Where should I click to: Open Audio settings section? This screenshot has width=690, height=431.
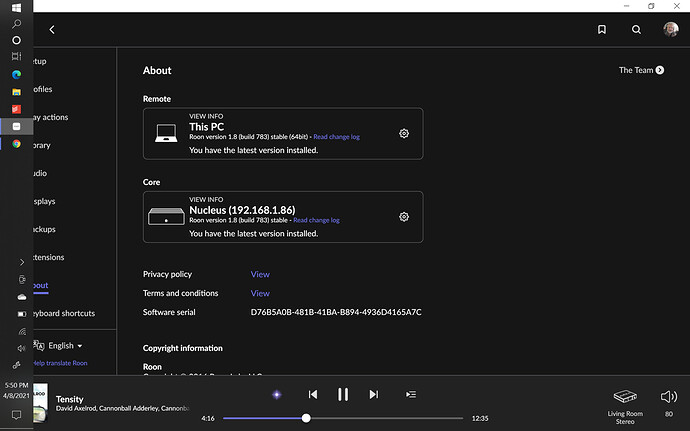40,173
